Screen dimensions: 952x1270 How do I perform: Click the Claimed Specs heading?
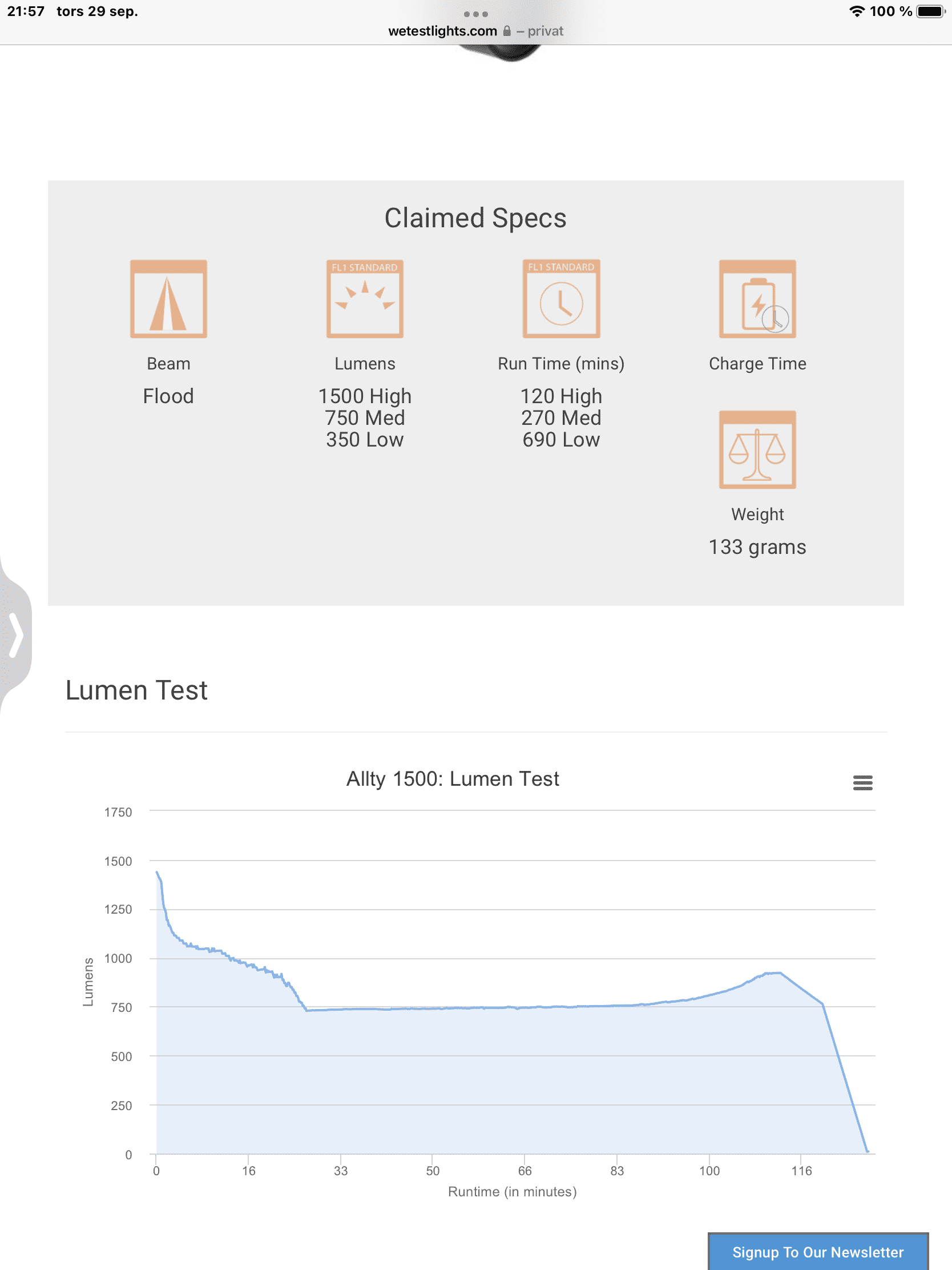(x=475, y=218)
